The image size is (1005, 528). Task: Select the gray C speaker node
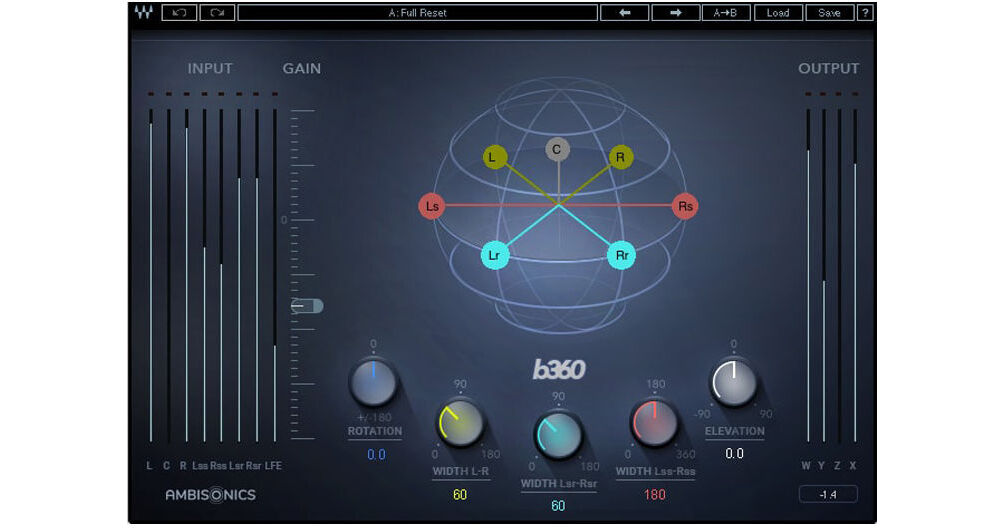click(x=557, y=150)
